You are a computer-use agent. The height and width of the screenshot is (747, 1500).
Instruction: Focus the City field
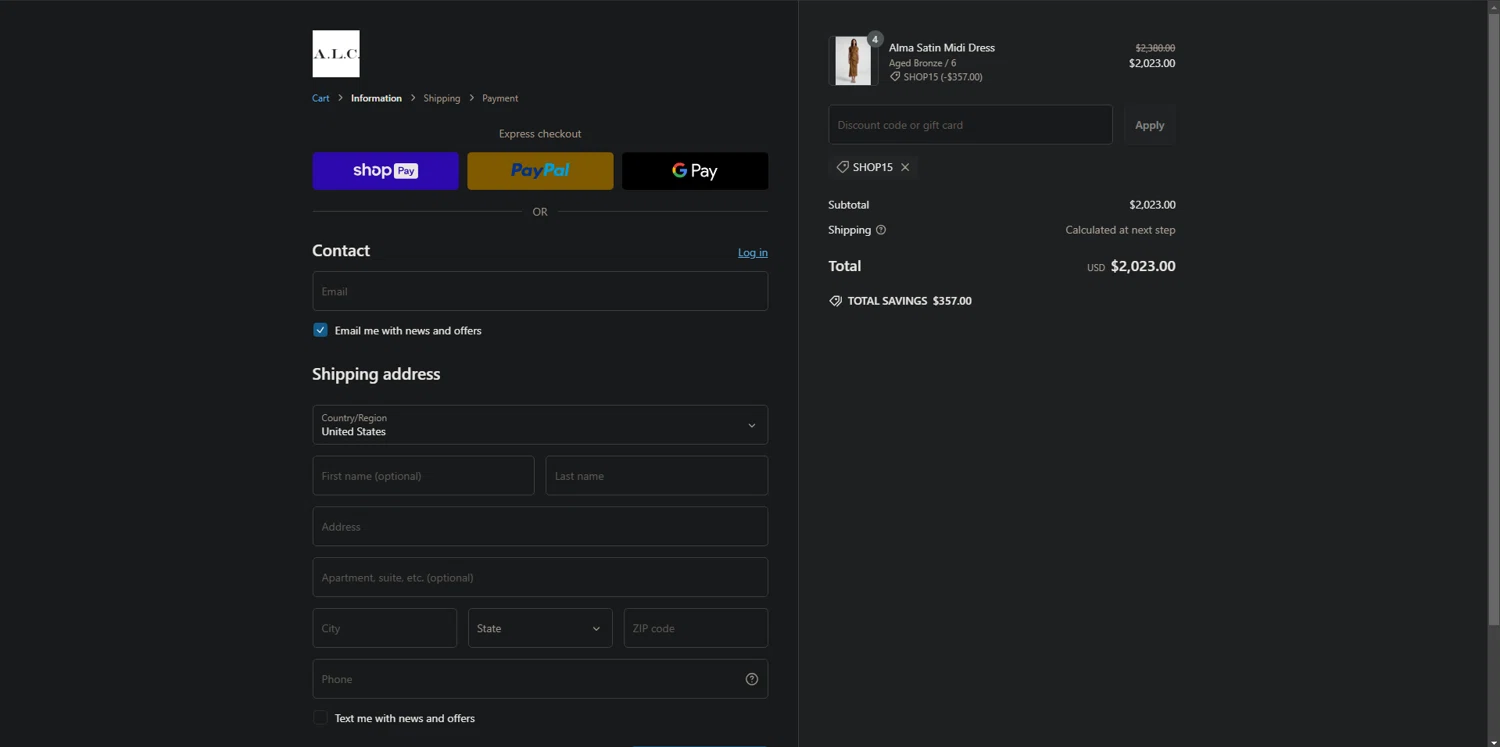click(385, 628)
